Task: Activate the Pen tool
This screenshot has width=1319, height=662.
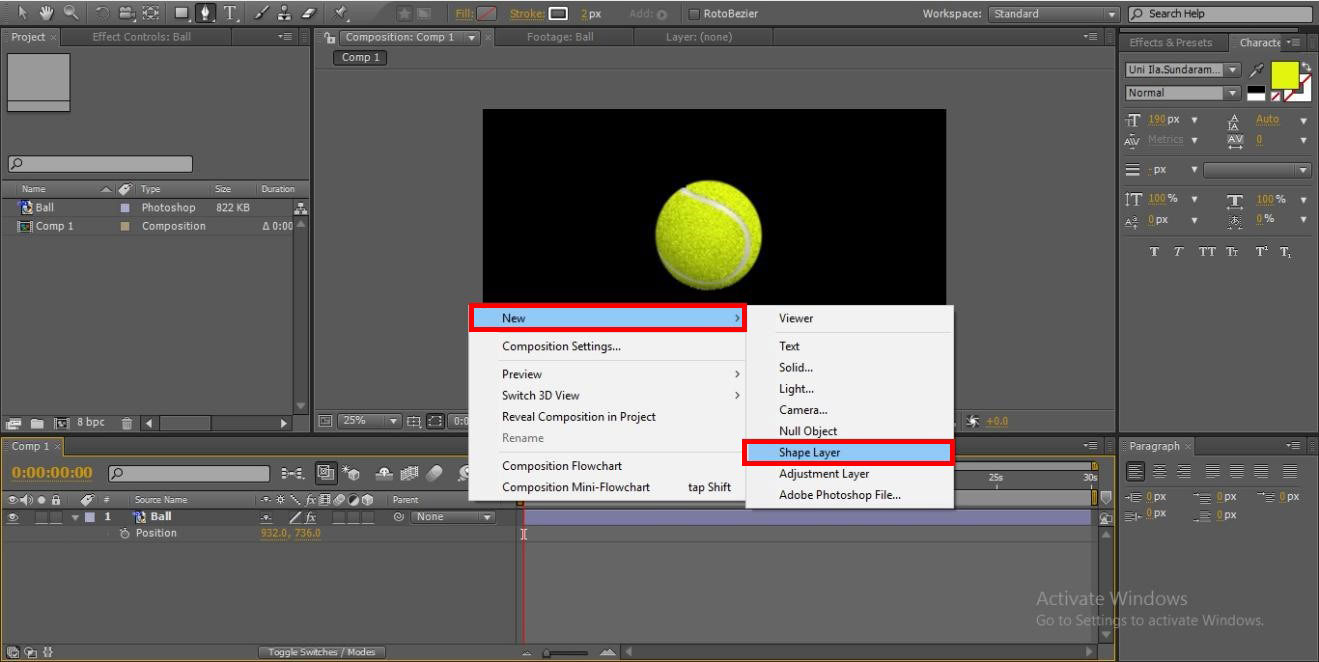Action: coord(206,11)
